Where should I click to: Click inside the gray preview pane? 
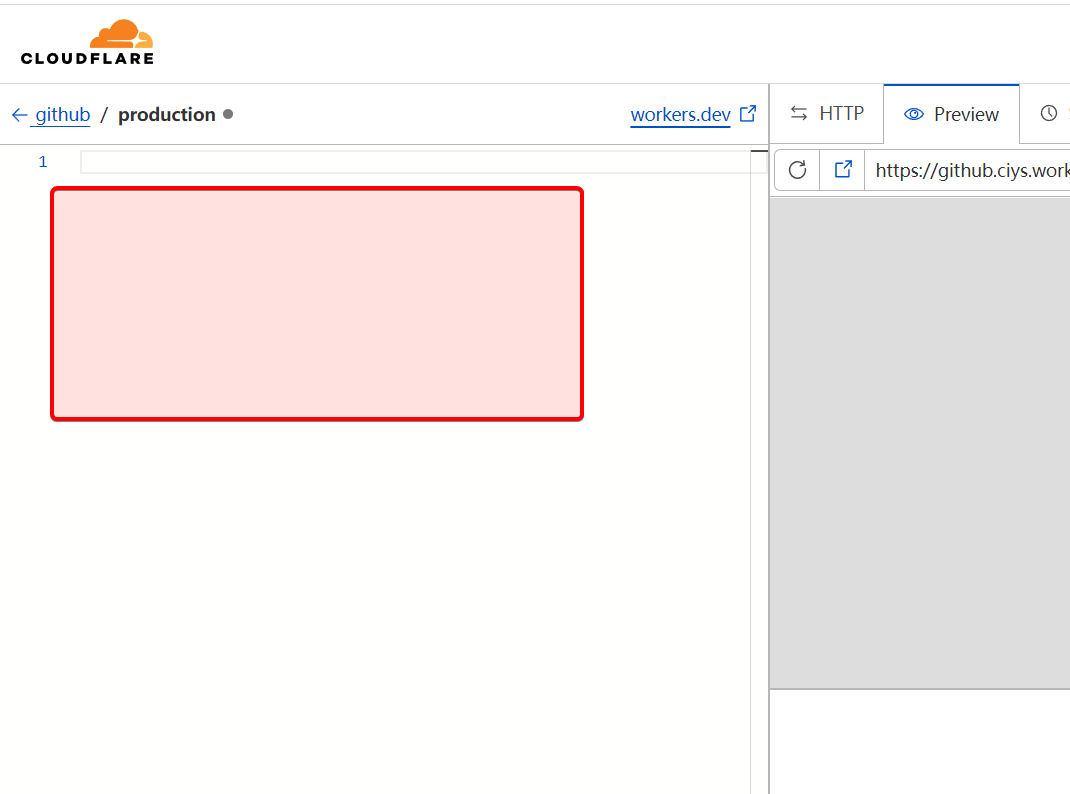pos(920,440)
